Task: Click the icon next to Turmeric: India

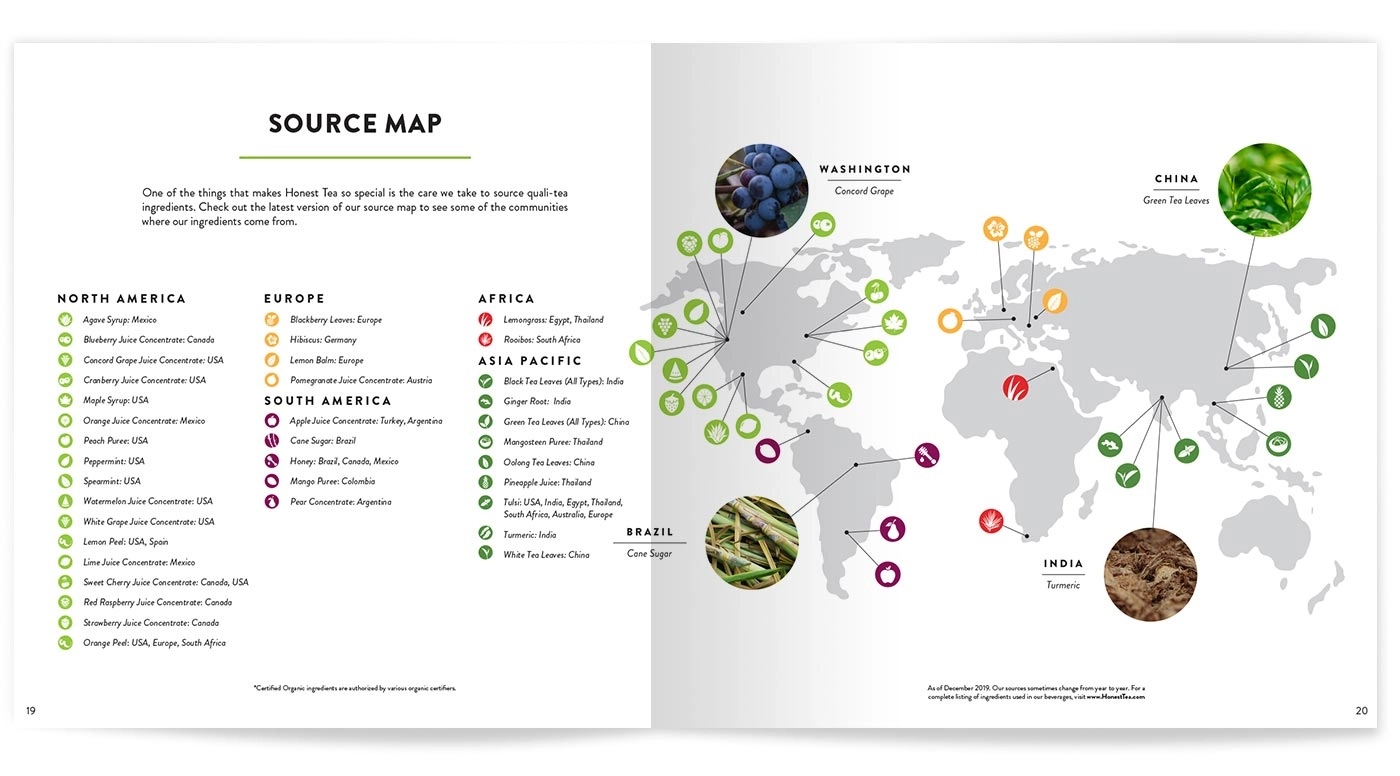Action: pyautogui.click(x=485, y=534)
